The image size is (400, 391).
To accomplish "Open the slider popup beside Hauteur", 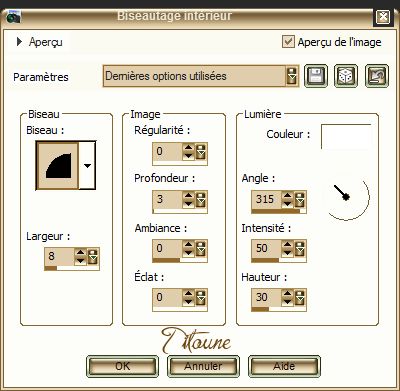I will click(300, 297).
